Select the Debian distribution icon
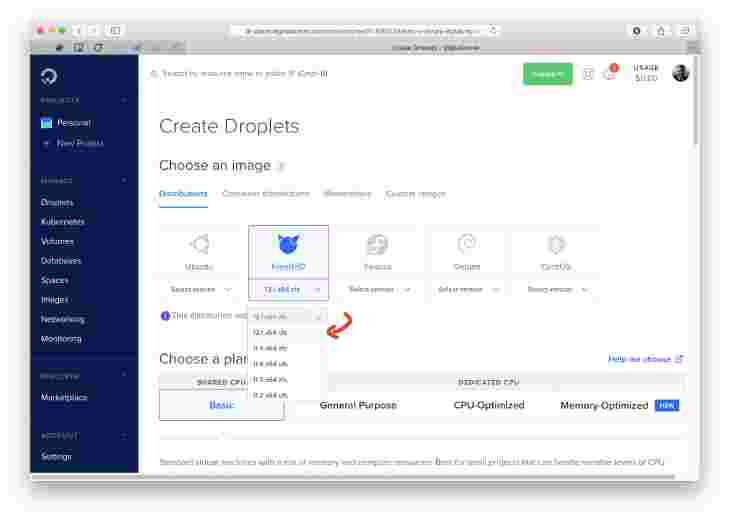The width and height of the screenshot is (730, 521). coord(466,244)
